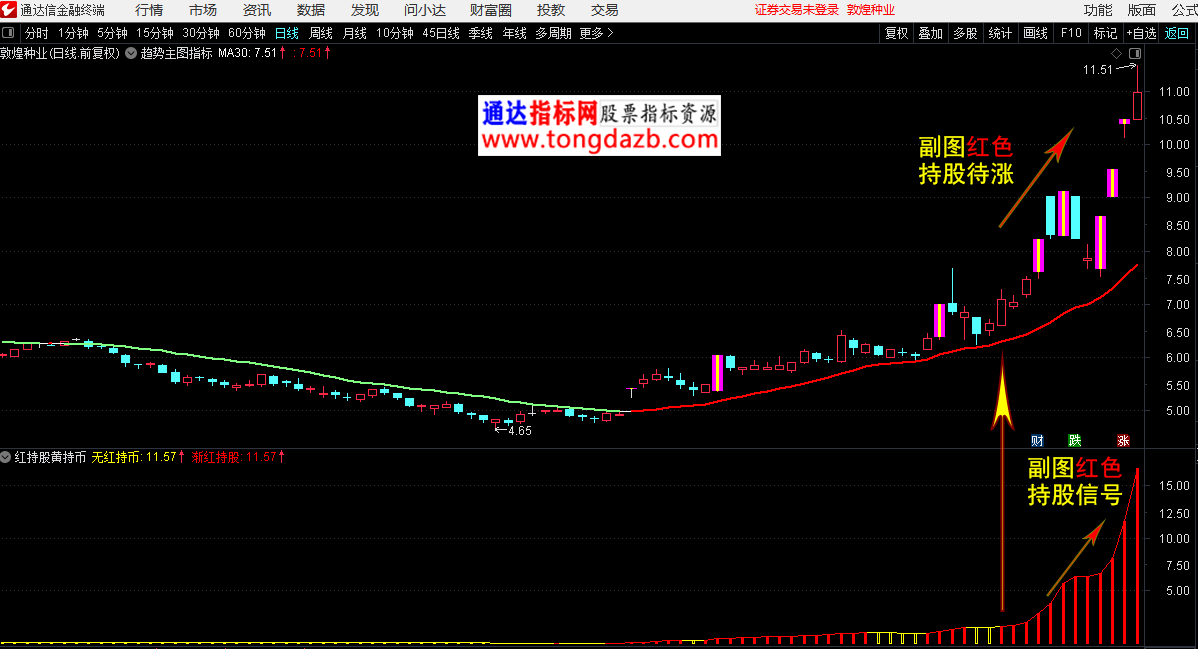Expand the 更多 period options
Image resolution: width=1198 pixels, height=649 pixels.
[597, 33]
